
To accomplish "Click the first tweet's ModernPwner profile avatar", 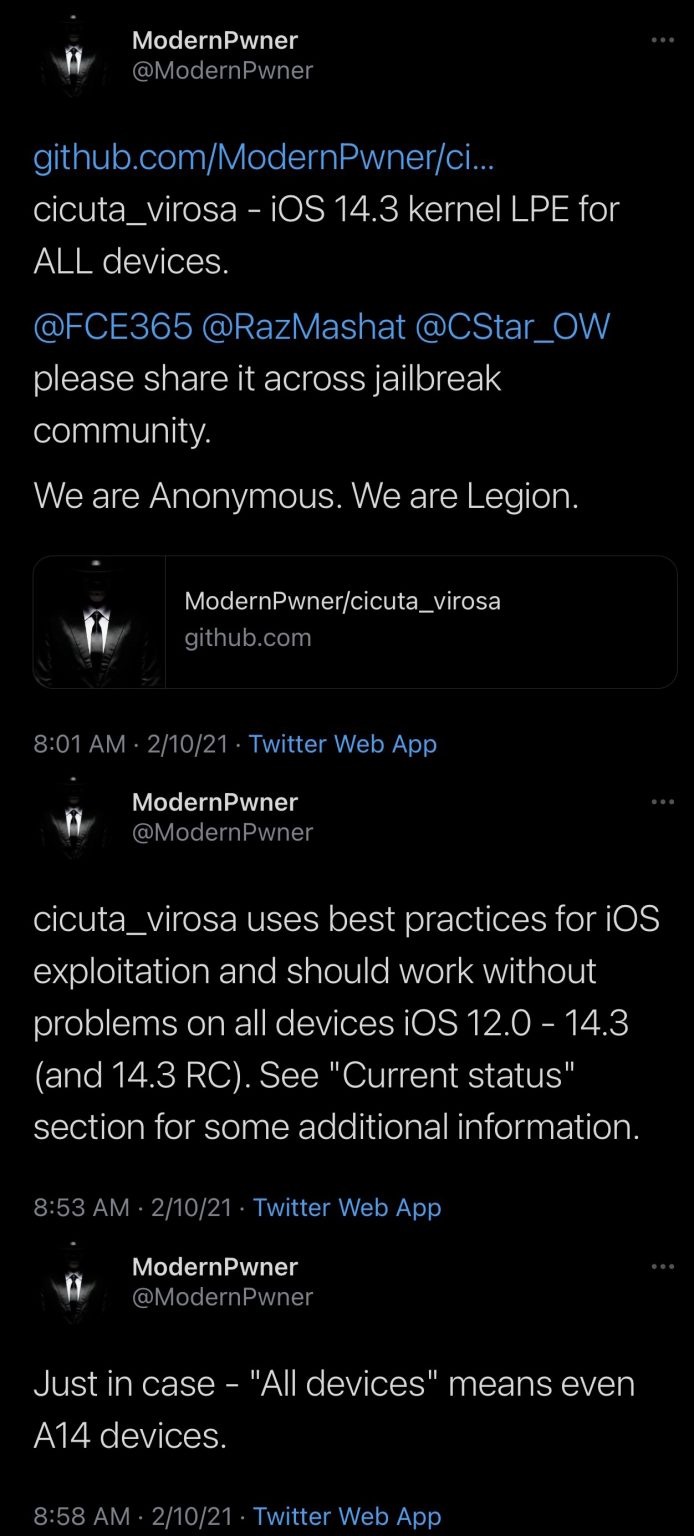I will (x=72, y=57).
